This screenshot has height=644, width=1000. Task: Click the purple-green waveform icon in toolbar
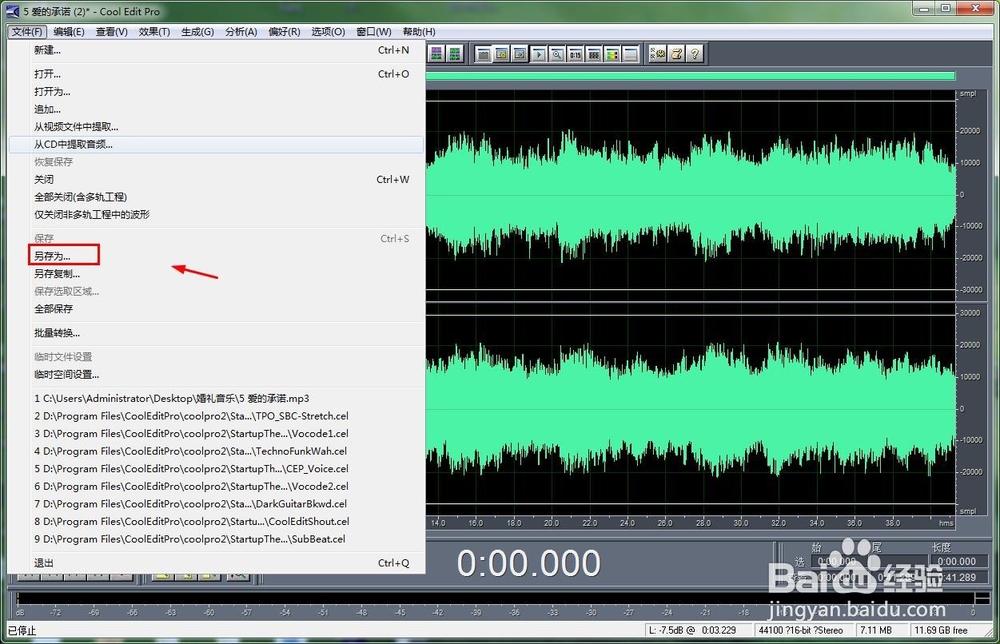436,54
